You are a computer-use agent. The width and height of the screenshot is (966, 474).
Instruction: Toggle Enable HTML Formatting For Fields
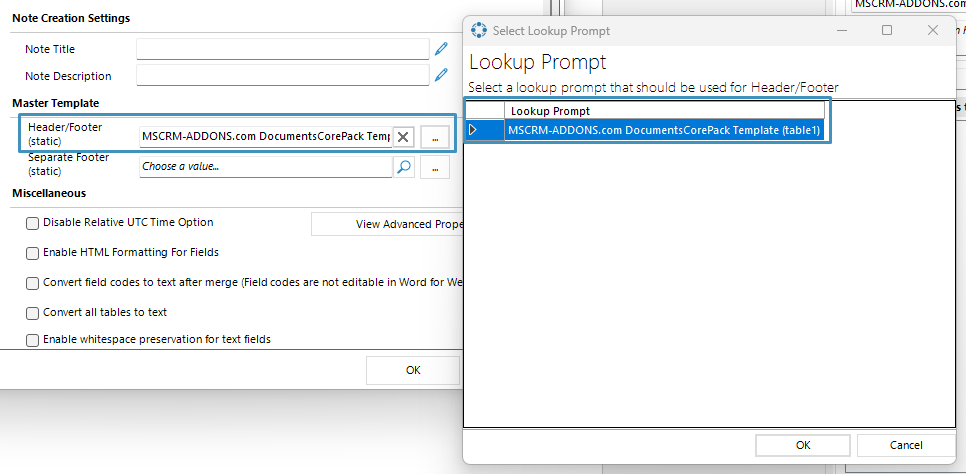tap(32, 253)
